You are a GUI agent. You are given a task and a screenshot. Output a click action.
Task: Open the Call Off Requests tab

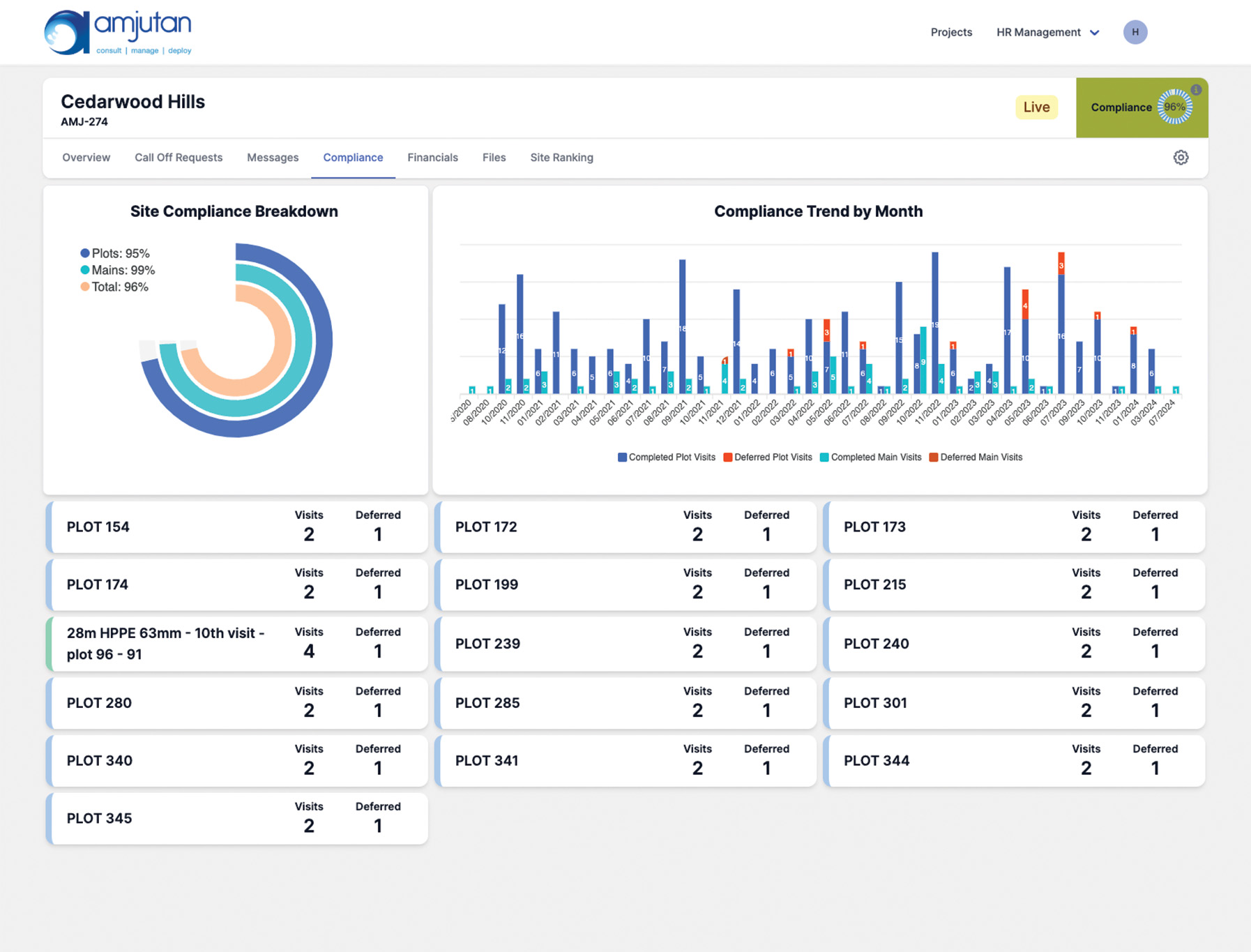[179, 158]
